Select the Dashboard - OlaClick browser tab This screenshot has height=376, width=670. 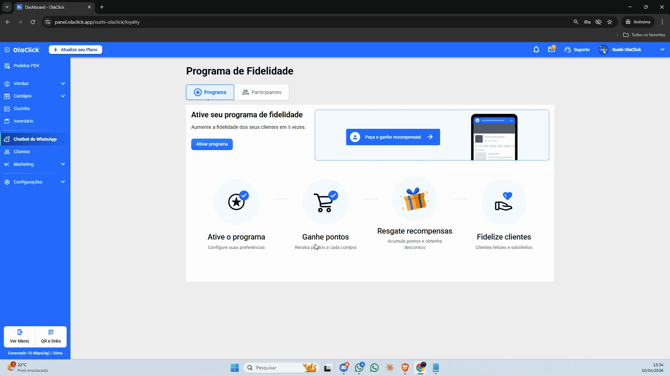click(53, 7)
